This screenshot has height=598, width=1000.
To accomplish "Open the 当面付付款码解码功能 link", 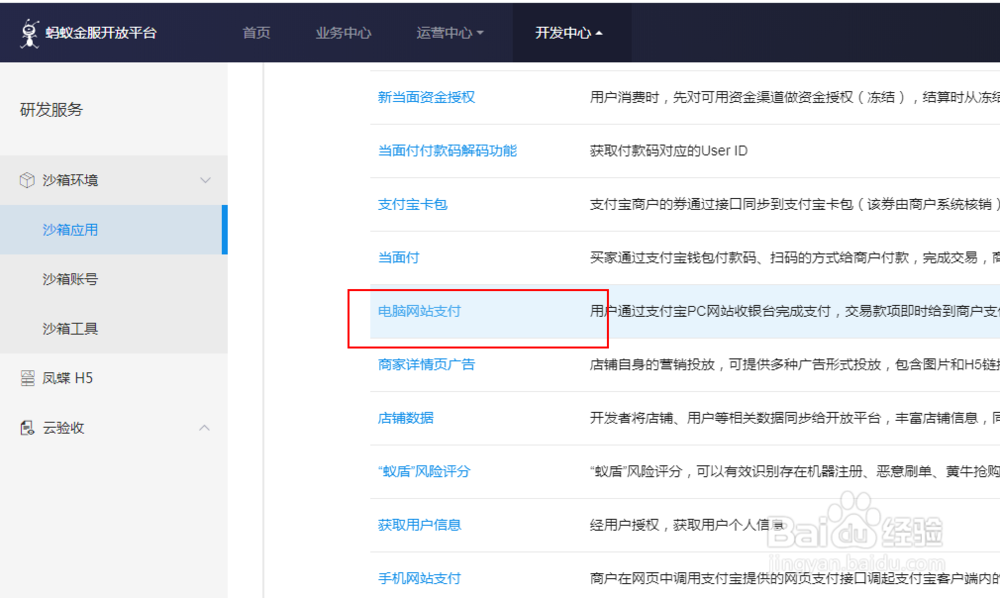I will click(447, 150).
